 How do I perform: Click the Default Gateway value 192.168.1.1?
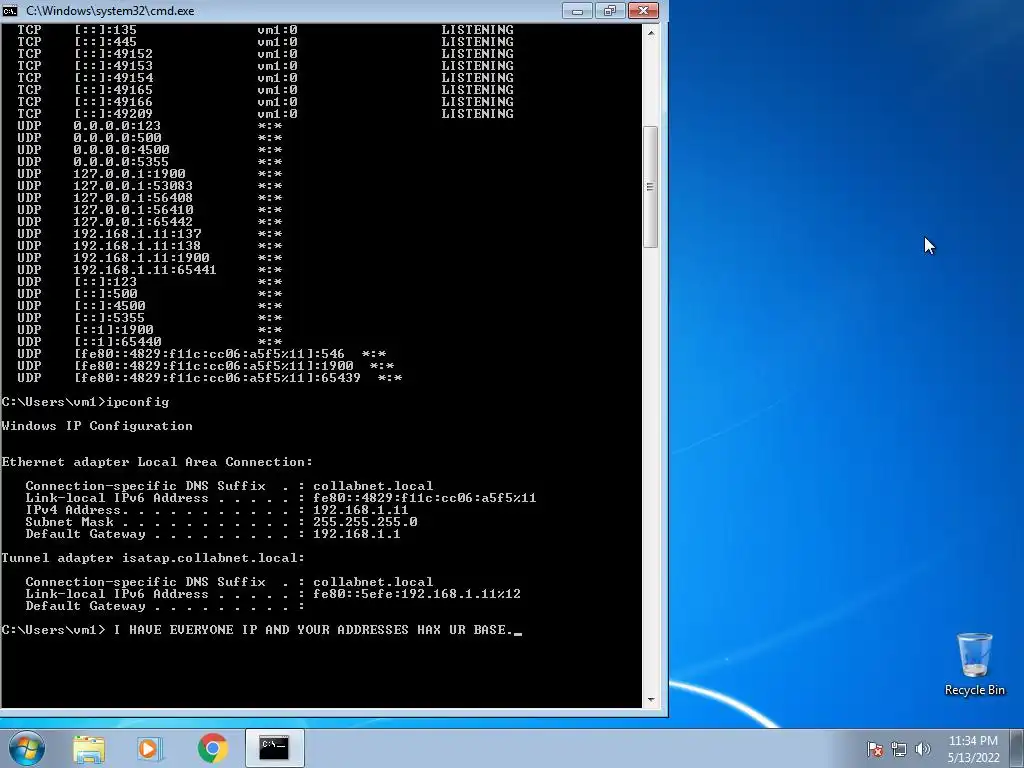357,534
